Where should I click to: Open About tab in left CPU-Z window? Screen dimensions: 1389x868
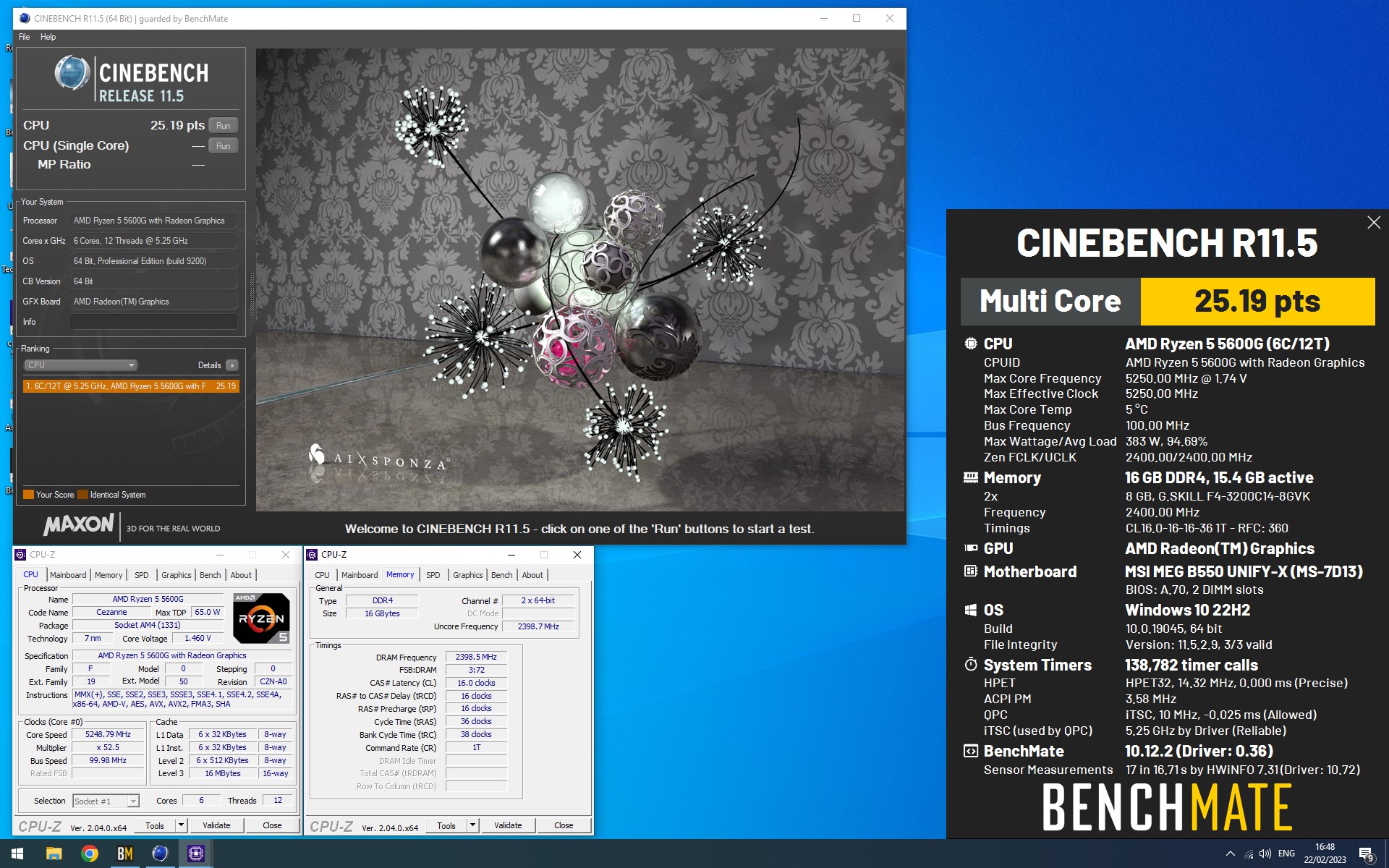tap(241, 575)
